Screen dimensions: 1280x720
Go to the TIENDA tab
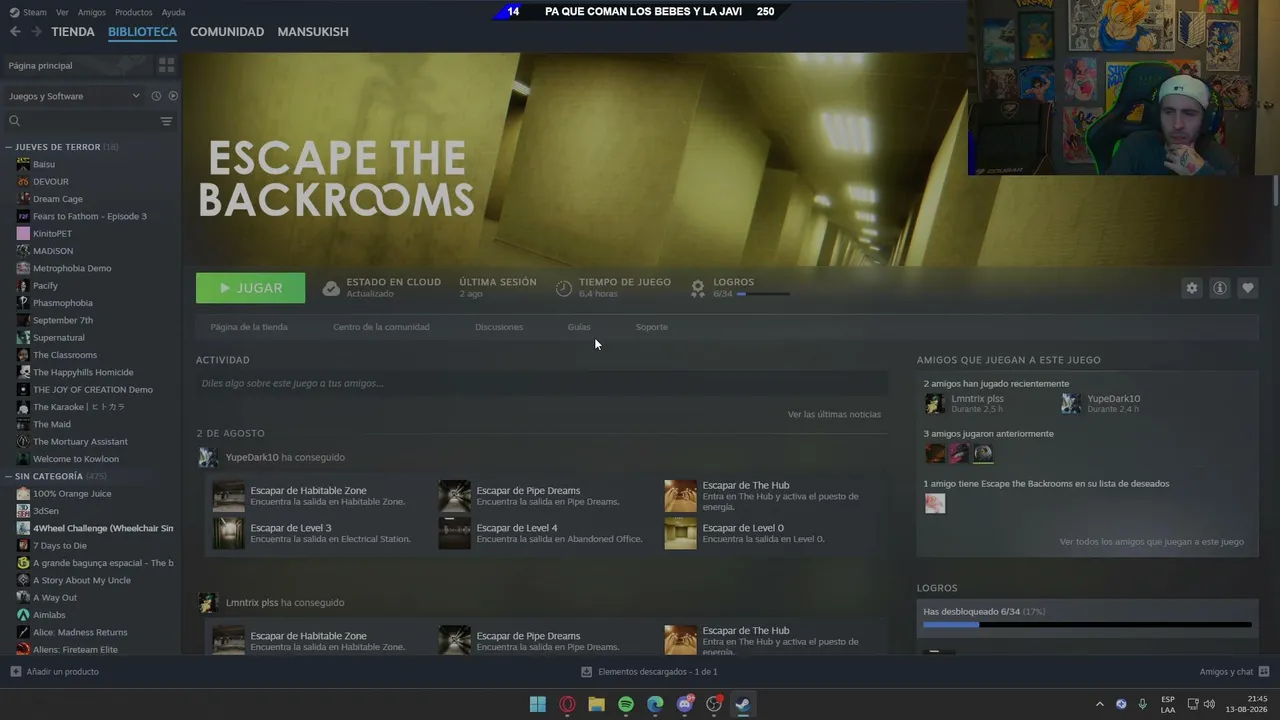point(73,32)
